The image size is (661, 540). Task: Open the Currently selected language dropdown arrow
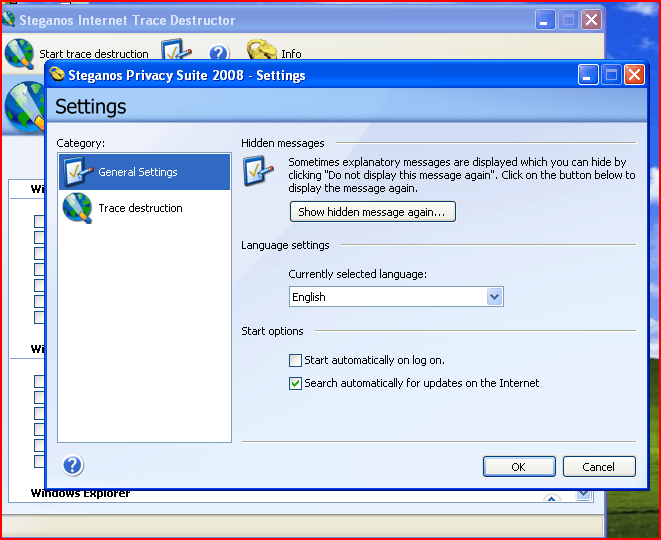[x=494, y=297]
